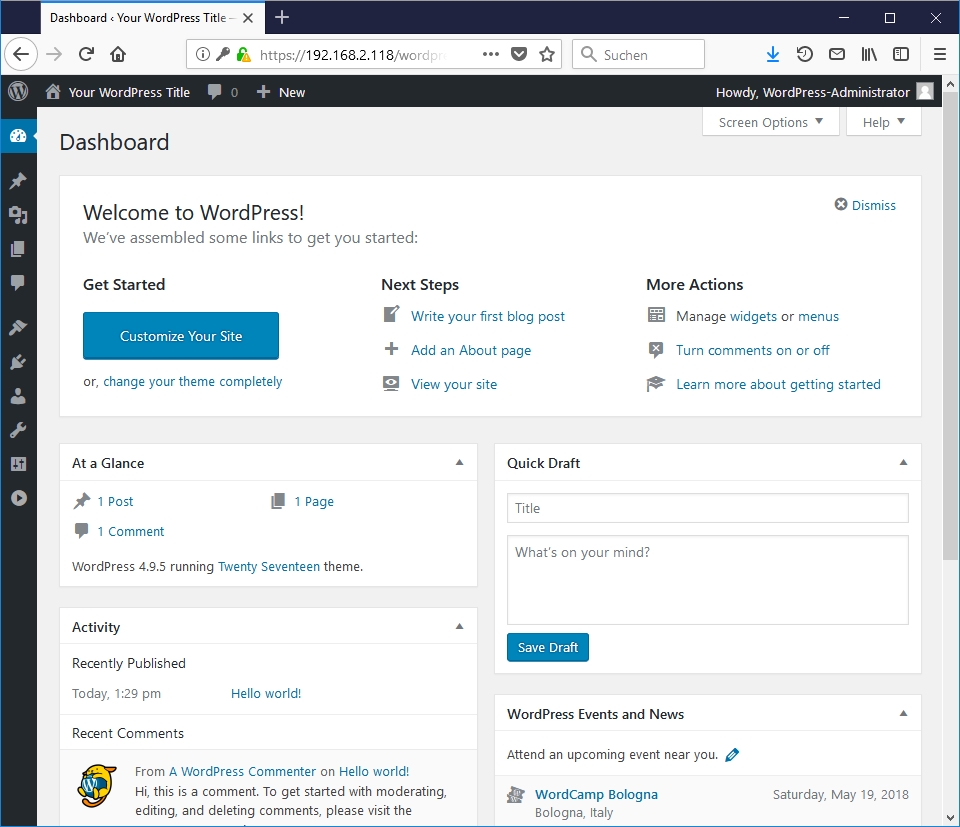Screen dimensions: 960x827
Task: Bookmark this page with star icon
Action: click(547, 54)
